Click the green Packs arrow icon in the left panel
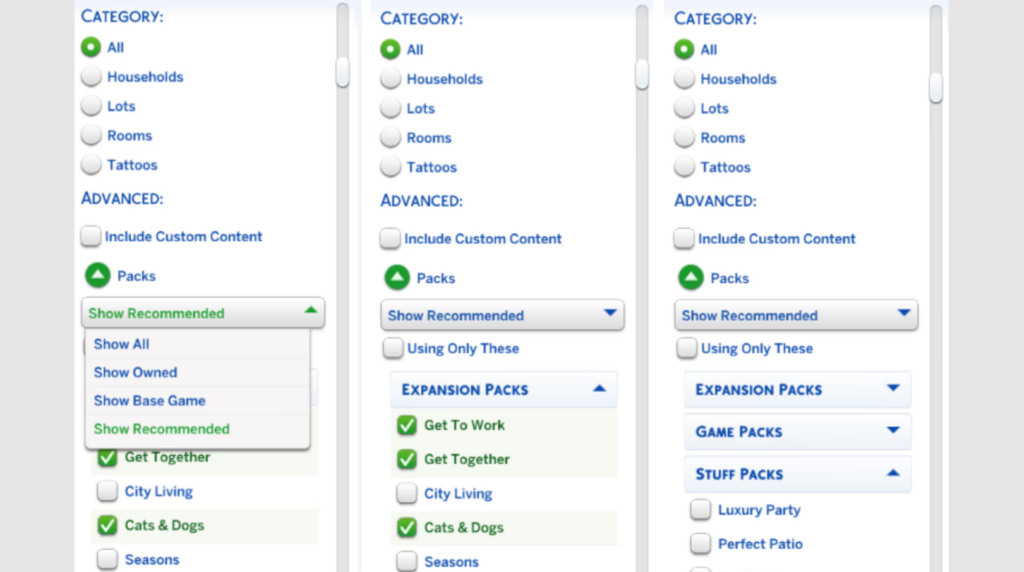The image size is (1024, 572). pos(97,276)
